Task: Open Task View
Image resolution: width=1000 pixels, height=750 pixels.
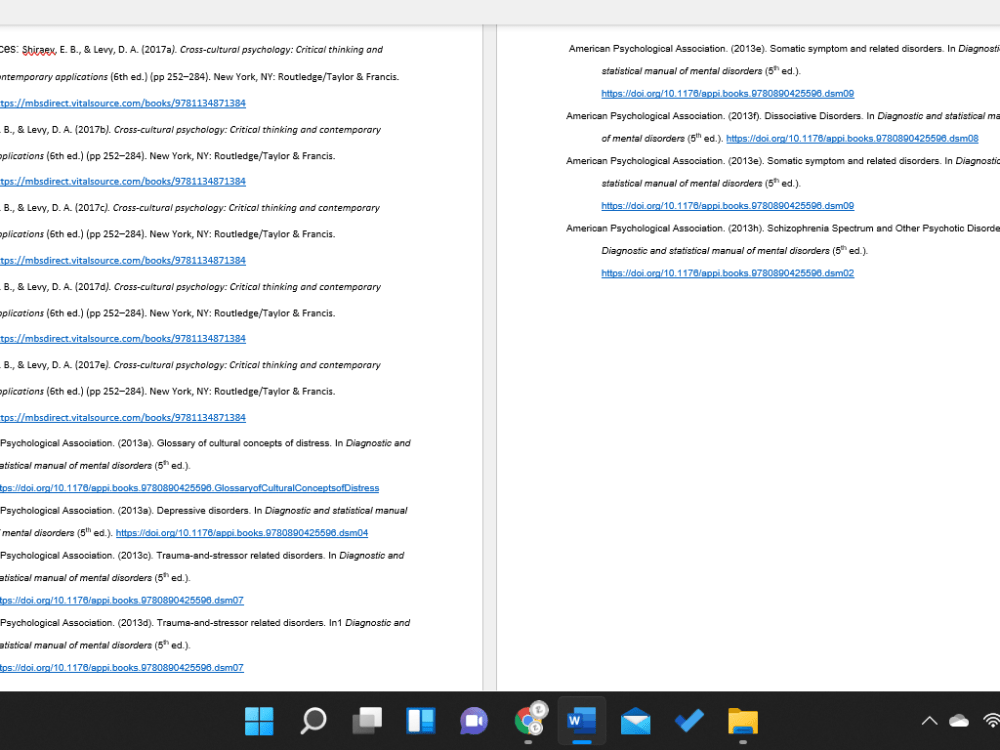Action: 367,721
